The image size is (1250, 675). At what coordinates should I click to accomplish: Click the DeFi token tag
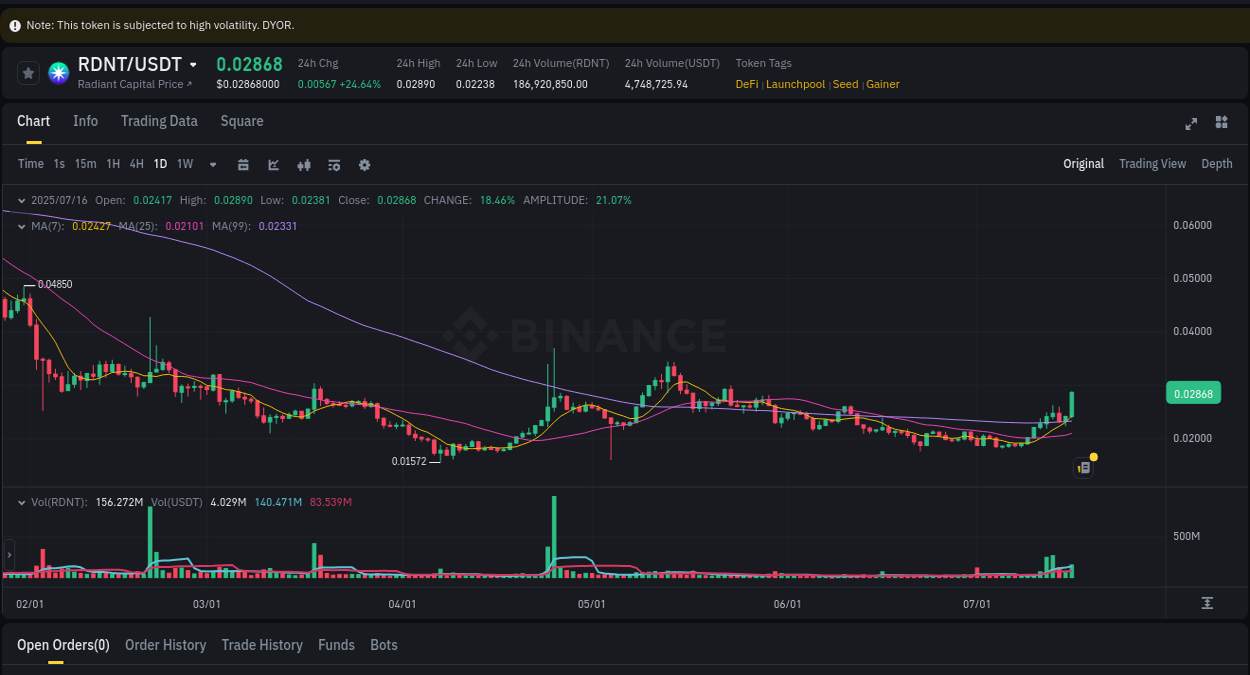[746, 84]
